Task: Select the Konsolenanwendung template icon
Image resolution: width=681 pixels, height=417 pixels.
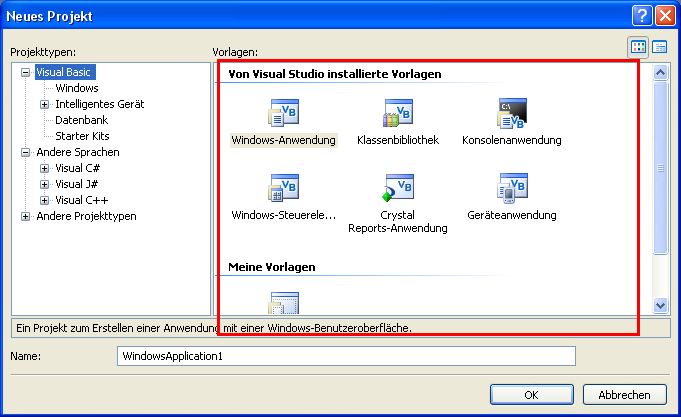Action: coord(512,113)
